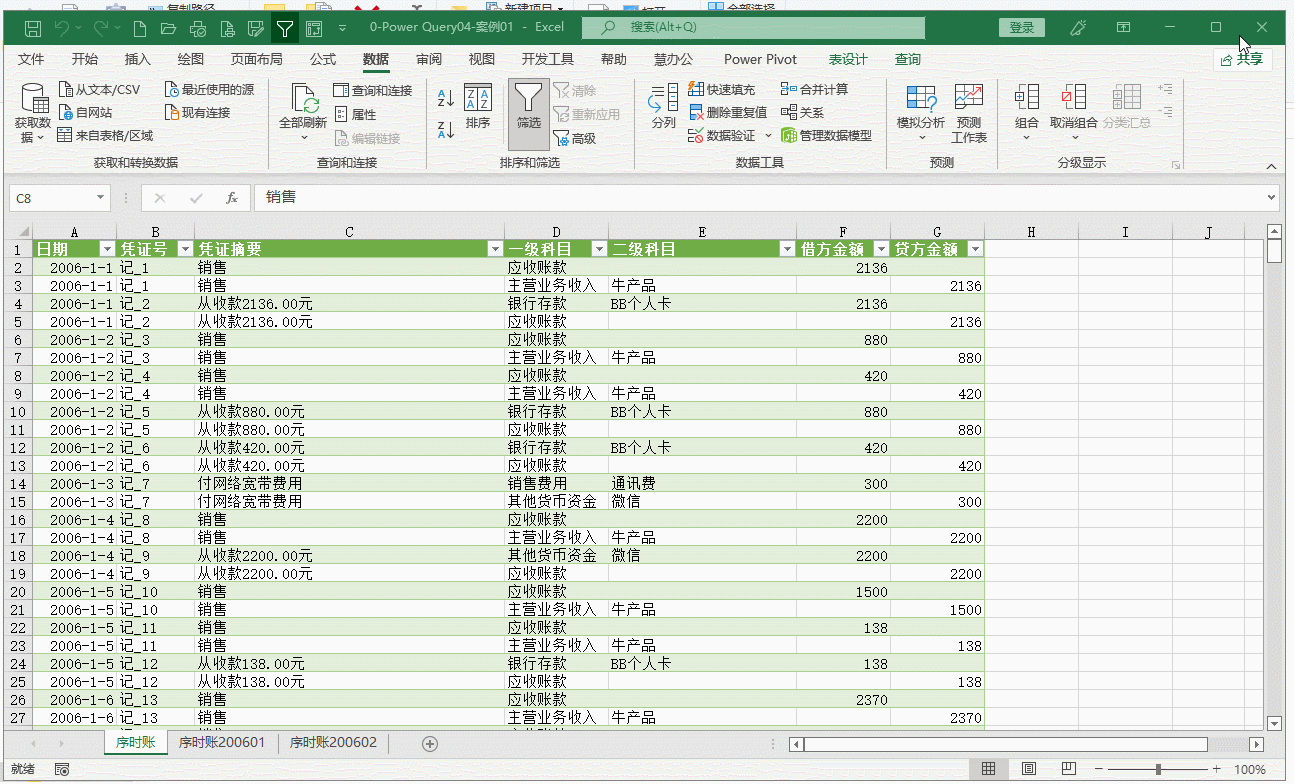Open a file via folder icon in title bar
This screenshot has height=784, width=1294.
(168, 28)
